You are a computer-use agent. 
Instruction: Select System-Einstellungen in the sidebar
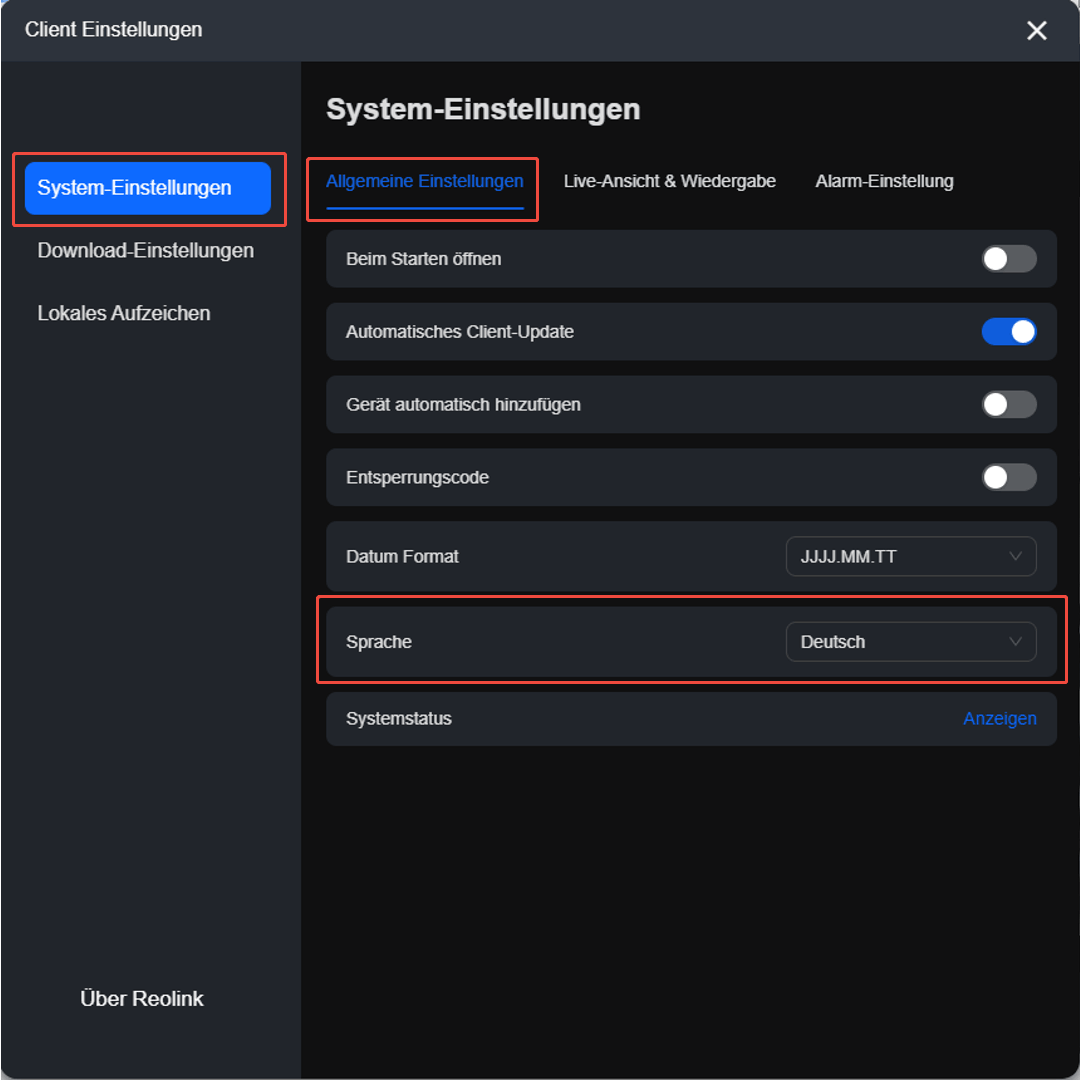147,188
